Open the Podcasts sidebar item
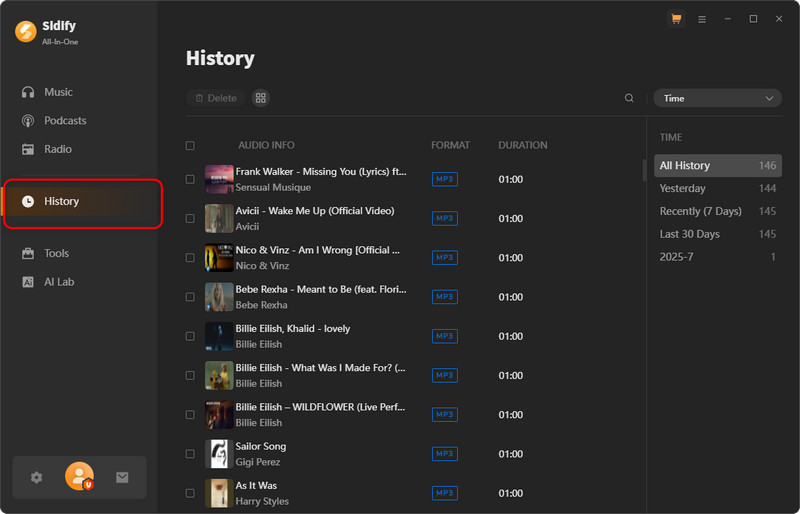 click(54, 121)
